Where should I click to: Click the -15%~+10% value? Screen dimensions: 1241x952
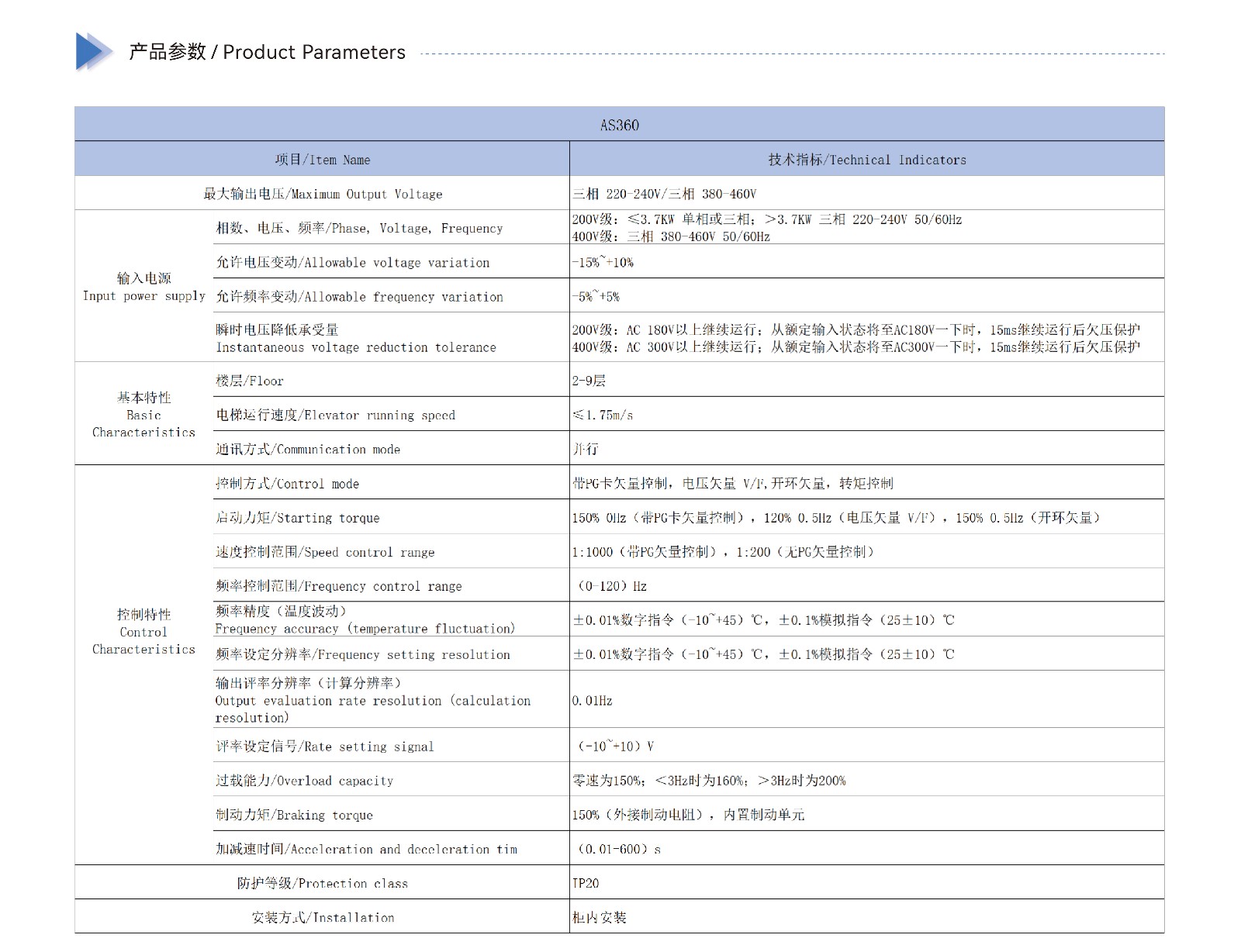point(603,262)
